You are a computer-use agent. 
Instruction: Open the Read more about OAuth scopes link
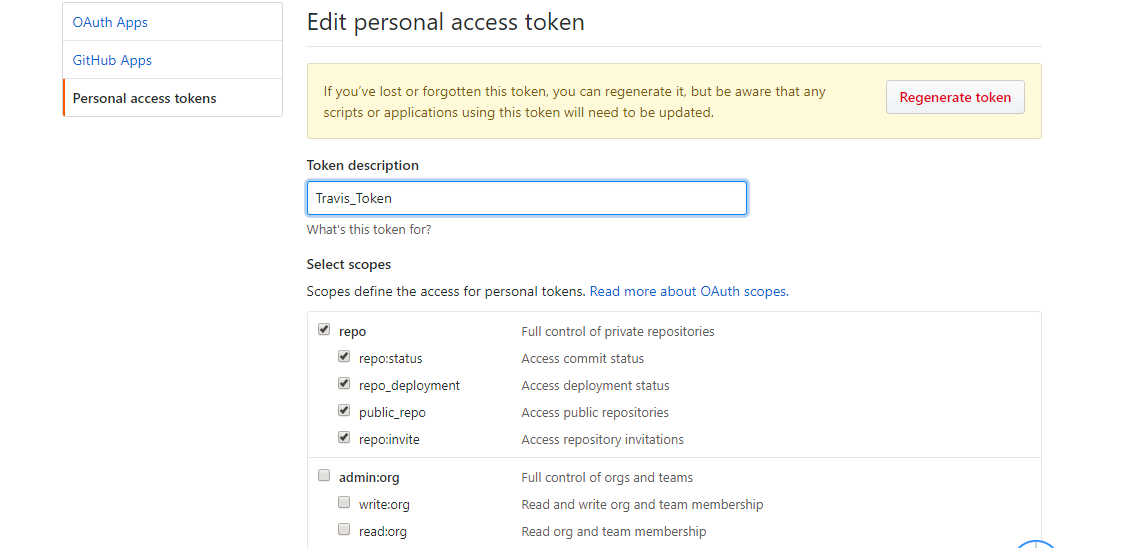coord(688,291)
